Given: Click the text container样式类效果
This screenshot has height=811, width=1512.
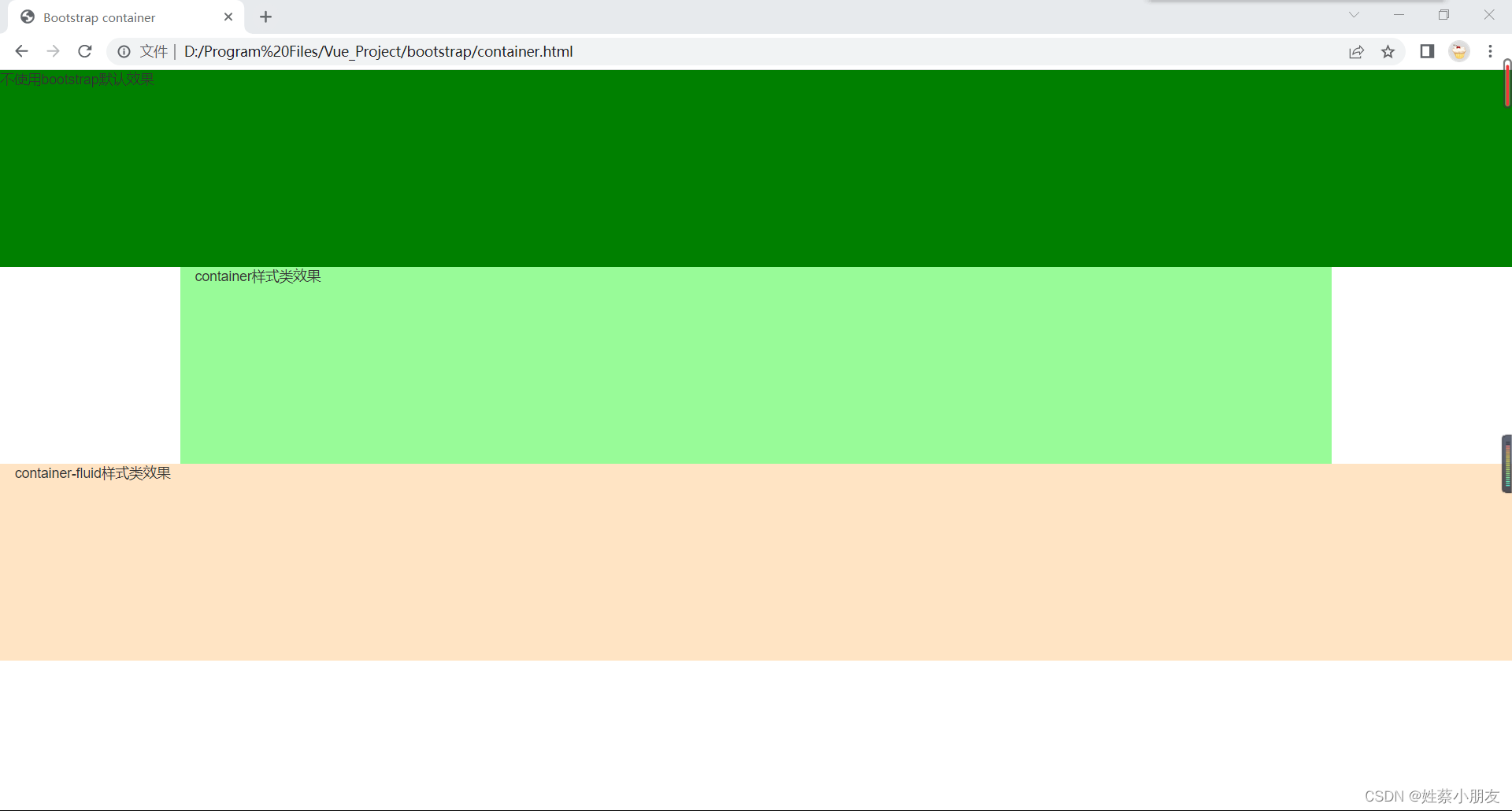Looking at the screenshot, I should 258,276.
